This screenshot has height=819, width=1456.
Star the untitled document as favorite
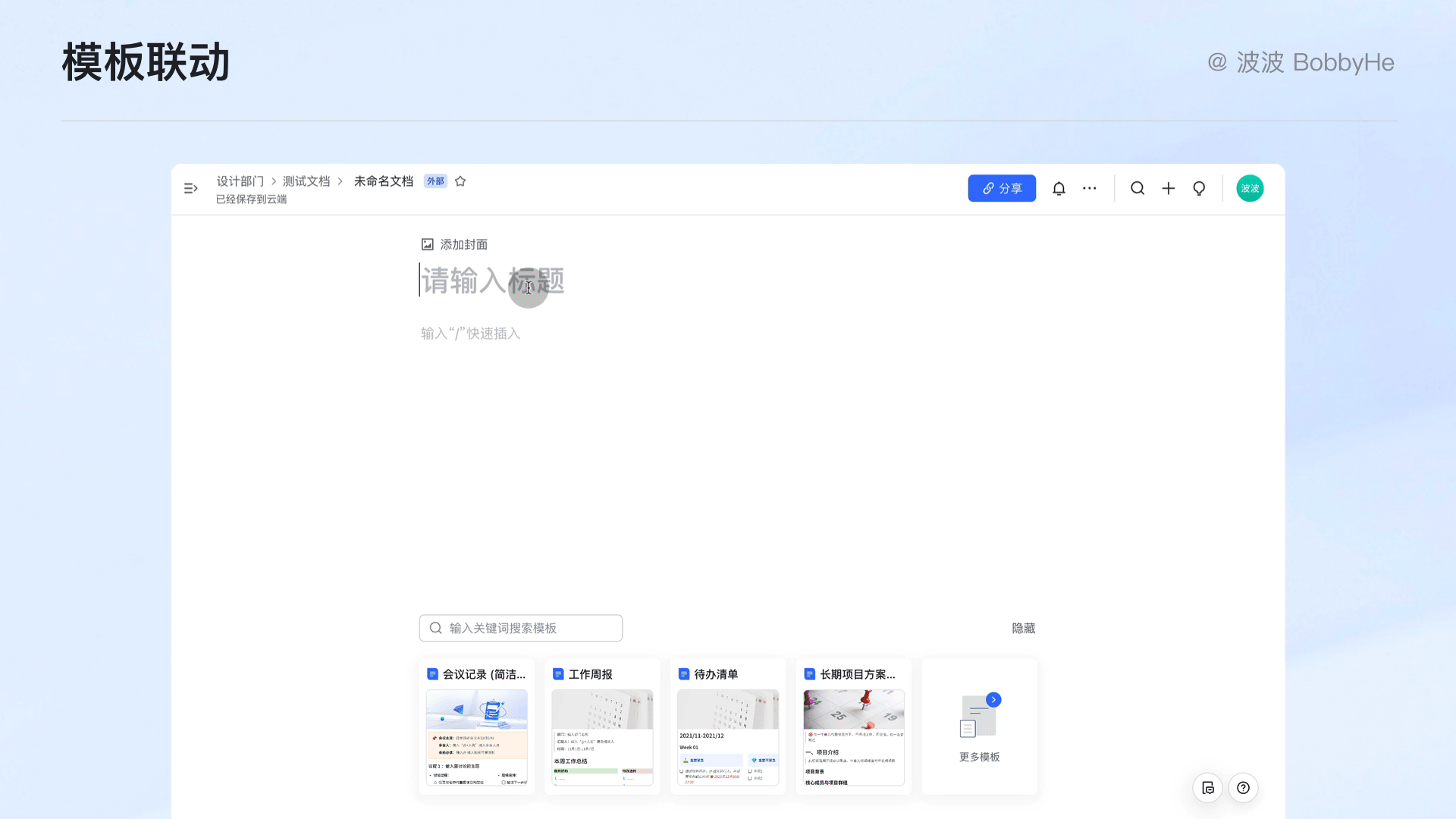460,181
